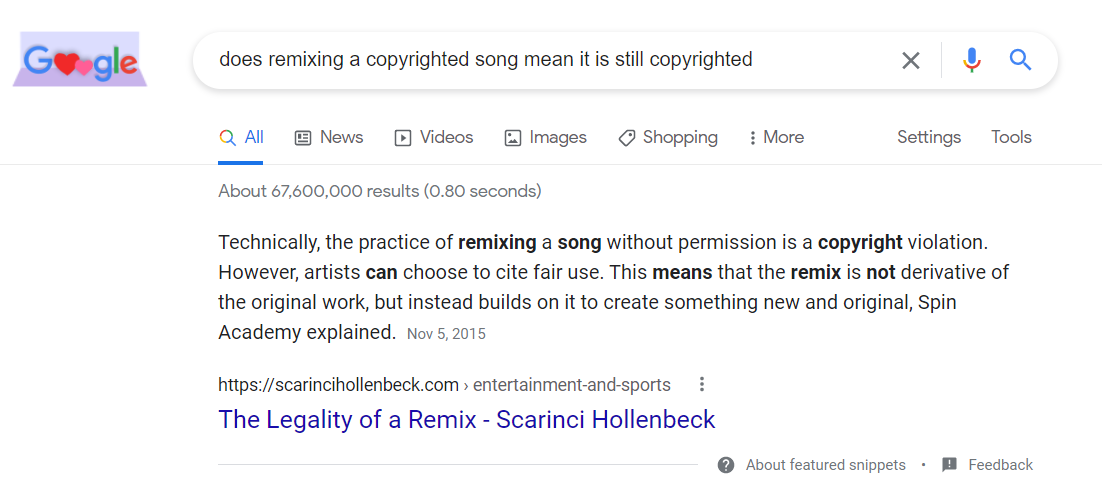This screenshot has height=488, width=1102.
Task: Expand the Tools options
Action: coord(1011,138)
